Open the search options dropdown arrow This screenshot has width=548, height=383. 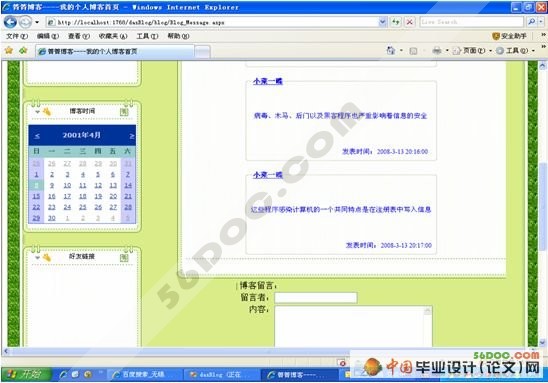coord(541,22)
